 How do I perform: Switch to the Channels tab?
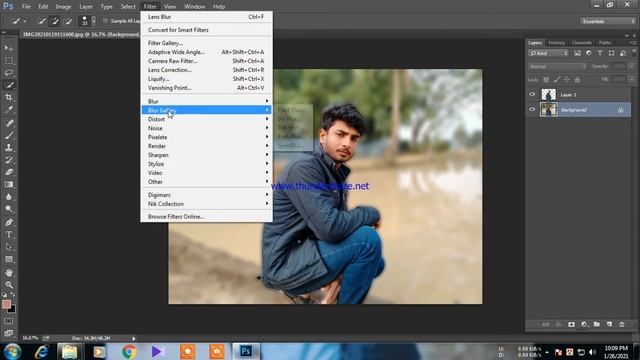[x=582, y=42]
